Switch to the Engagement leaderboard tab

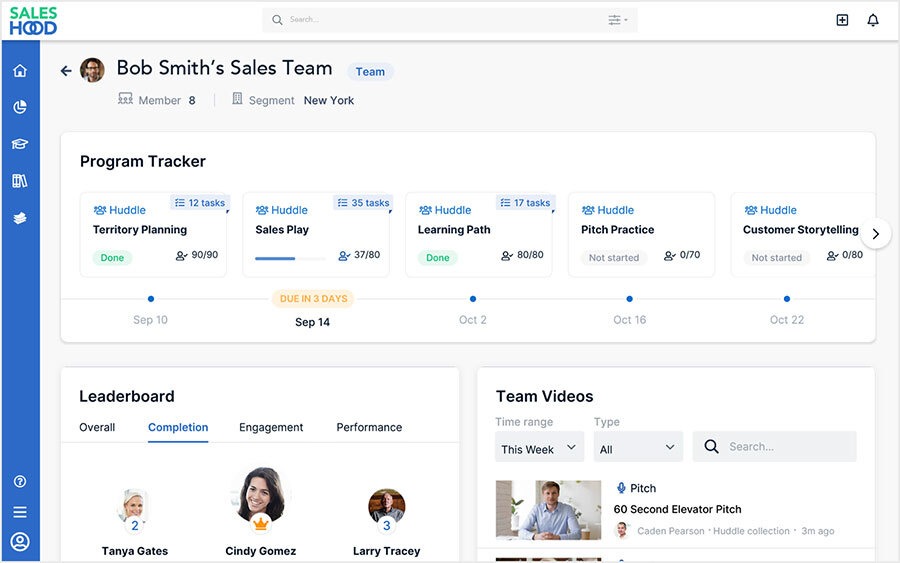pyautogui.click(x=271, y=427)
